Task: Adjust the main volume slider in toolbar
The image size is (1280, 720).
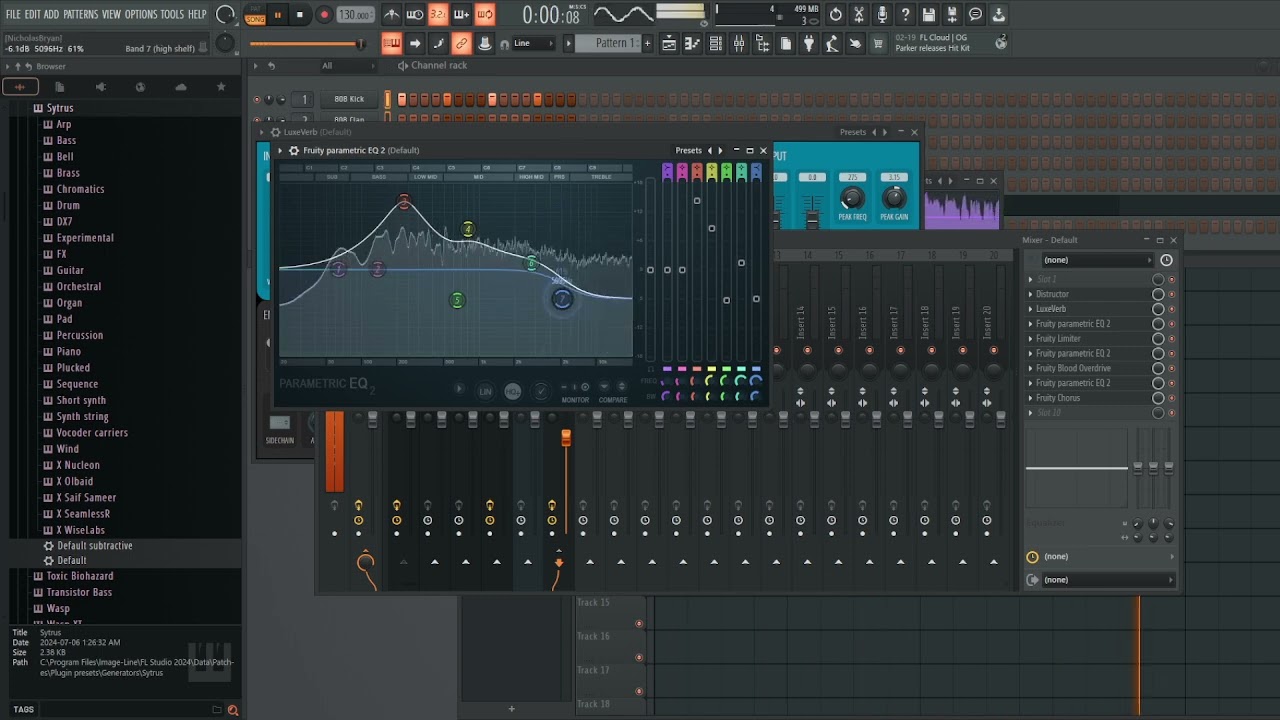Action: coord(308,43)
